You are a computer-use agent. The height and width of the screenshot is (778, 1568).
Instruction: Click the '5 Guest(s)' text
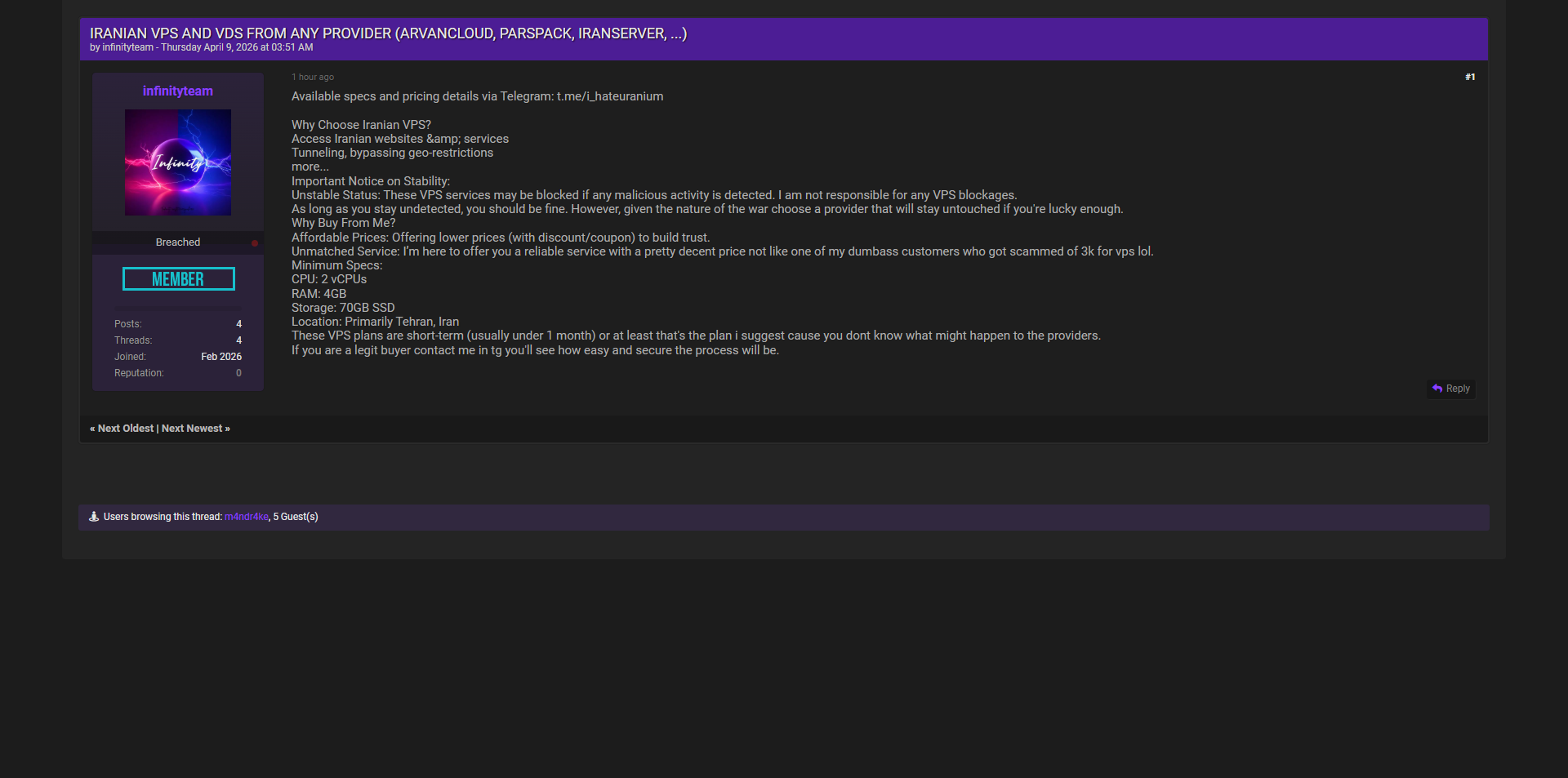point(296,517)
